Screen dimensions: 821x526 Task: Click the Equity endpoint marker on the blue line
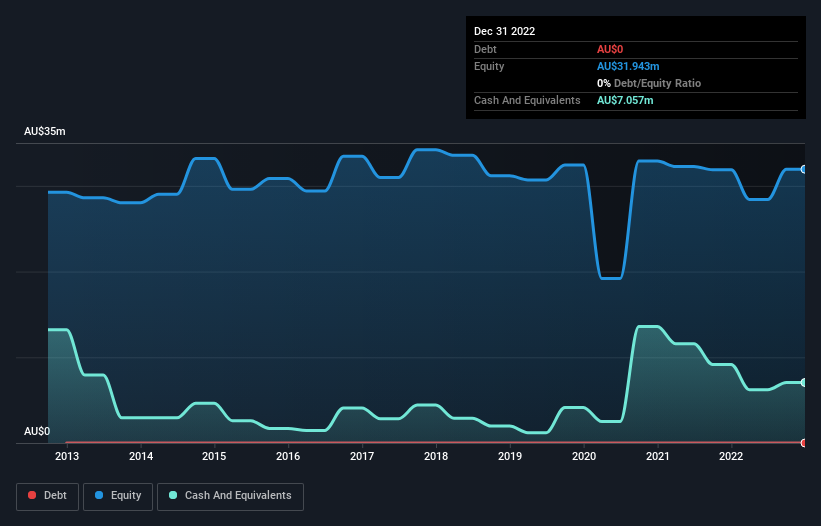coord(804,170)
